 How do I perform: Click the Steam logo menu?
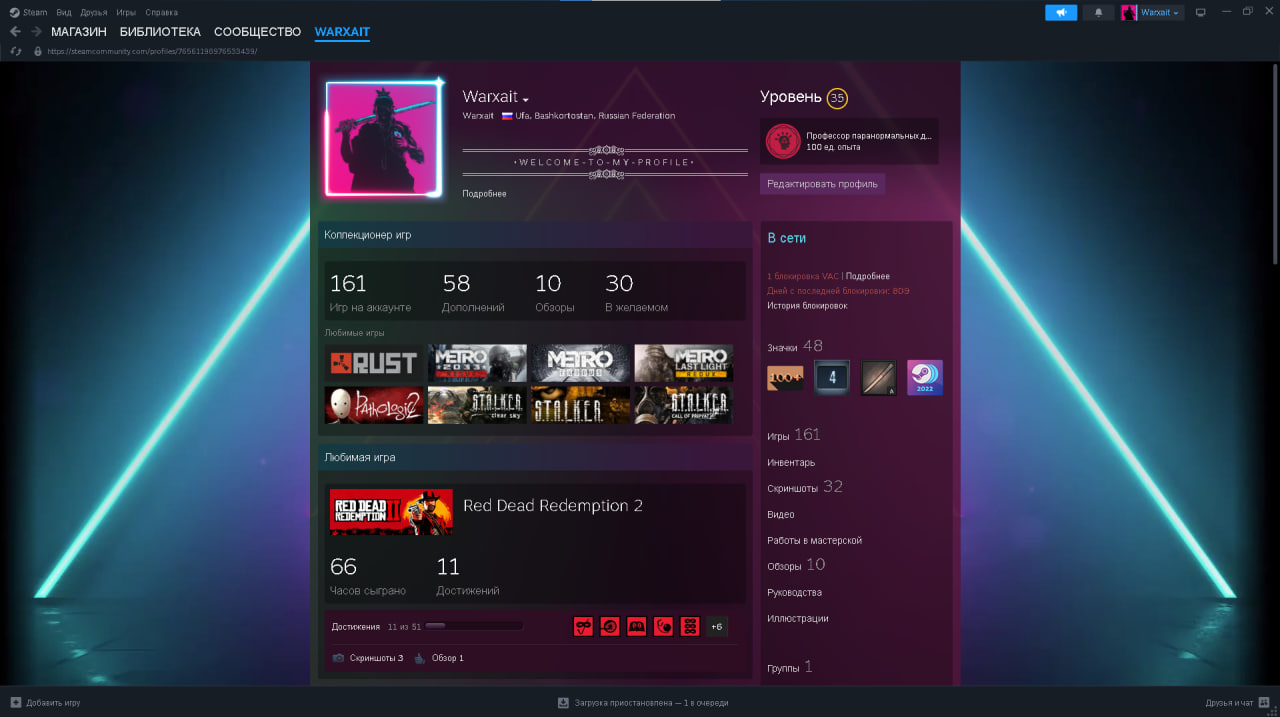pos(28,12)
